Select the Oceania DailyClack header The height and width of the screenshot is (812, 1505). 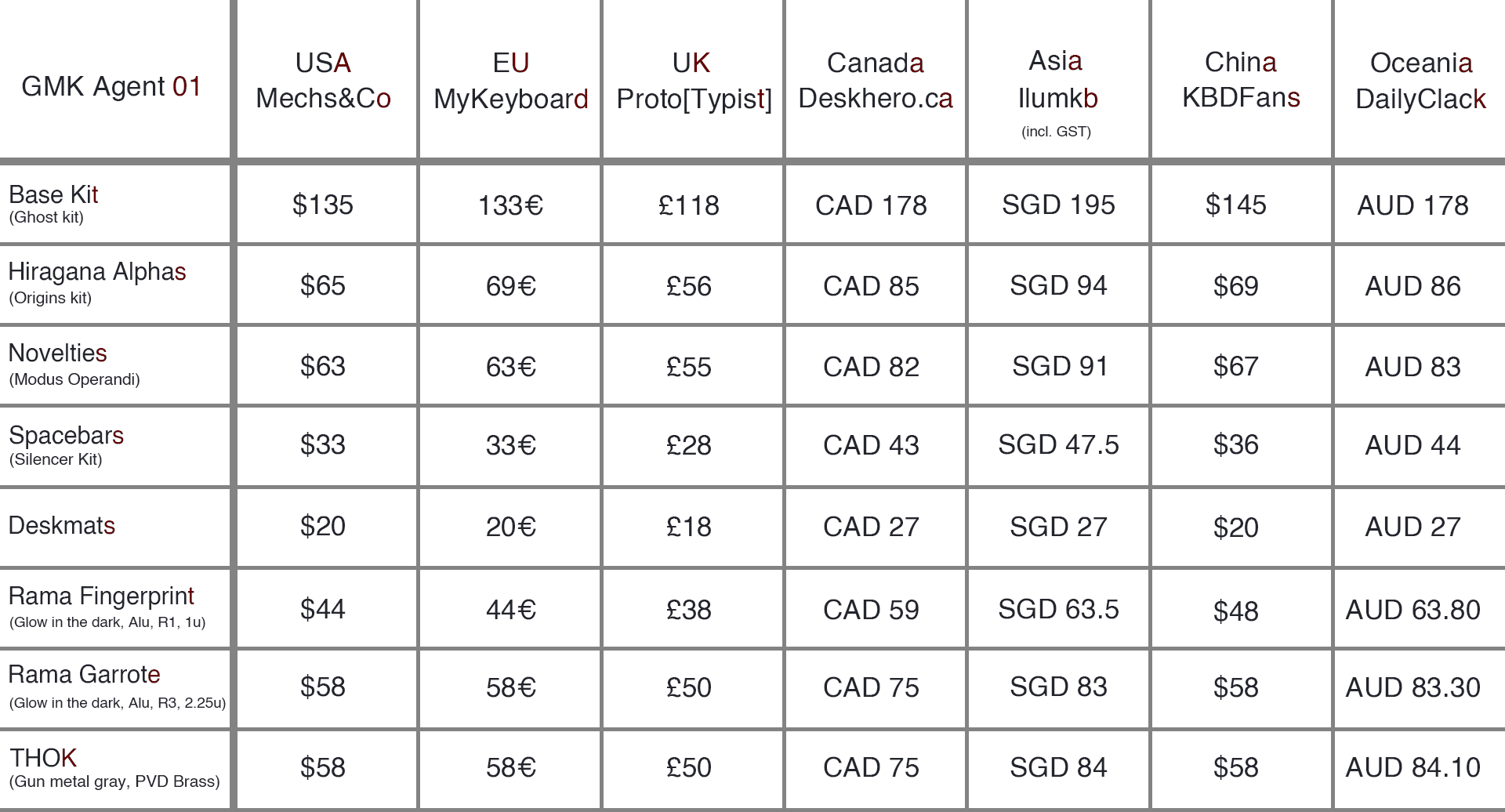pos(1420,80)
